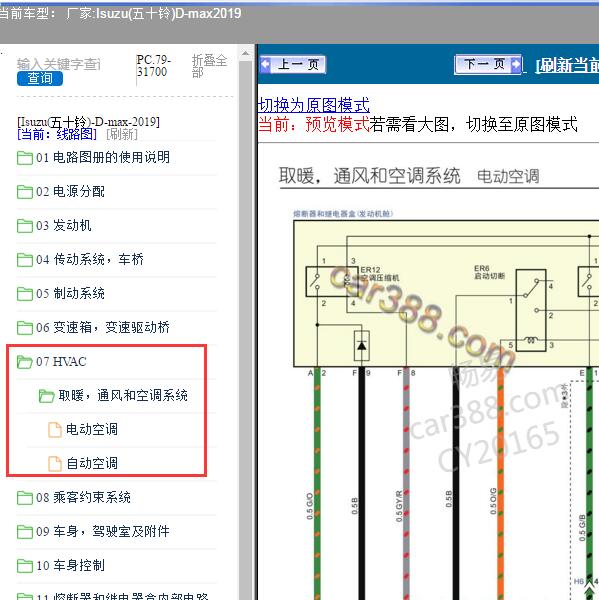This screenshot has width=599, height=600.
Task: Expand 02 电源分配 tree item
Action: tap(70, 191)
